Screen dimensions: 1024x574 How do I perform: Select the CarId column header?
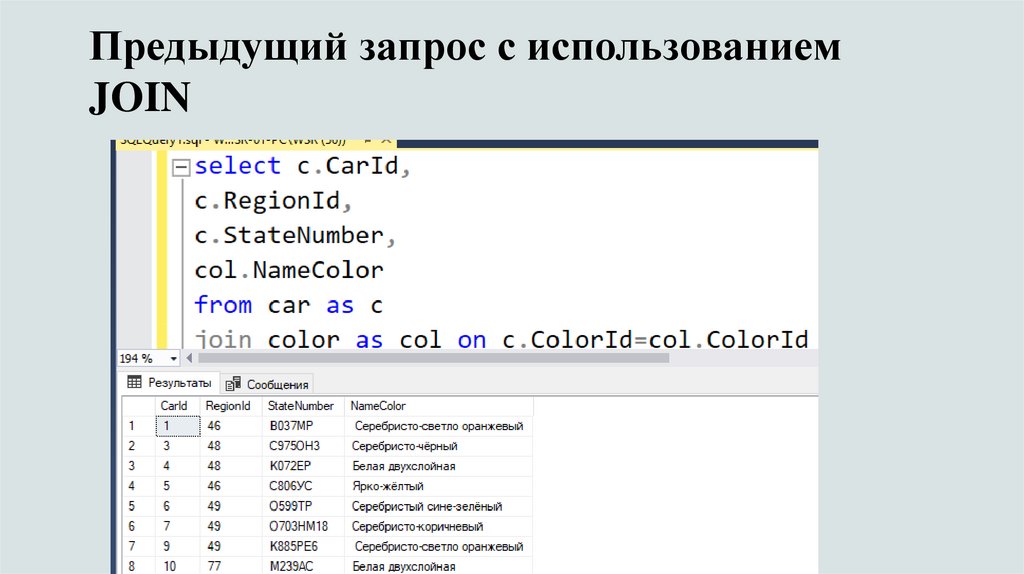pyautogui.click(x=177, y=406)
